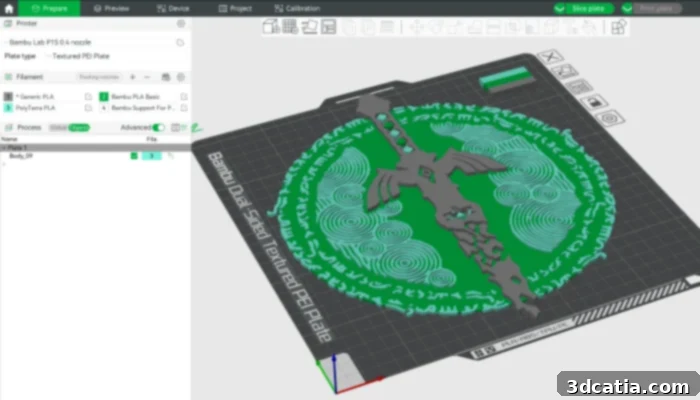Switch Process mode to Global

tap(58, 128)
